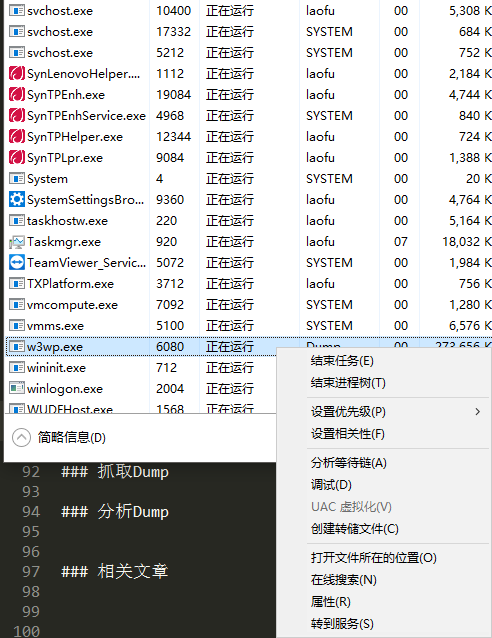Click memory value 6,576 K
Screen dimensions: 492x638
pos(470,326)
